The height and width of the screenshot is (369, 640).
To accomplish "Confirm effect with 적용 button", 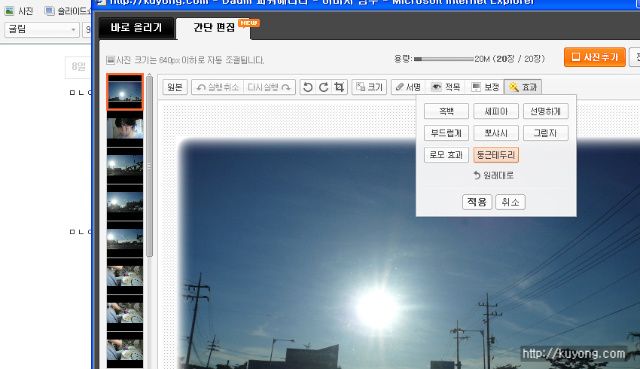I will [477, 202].
